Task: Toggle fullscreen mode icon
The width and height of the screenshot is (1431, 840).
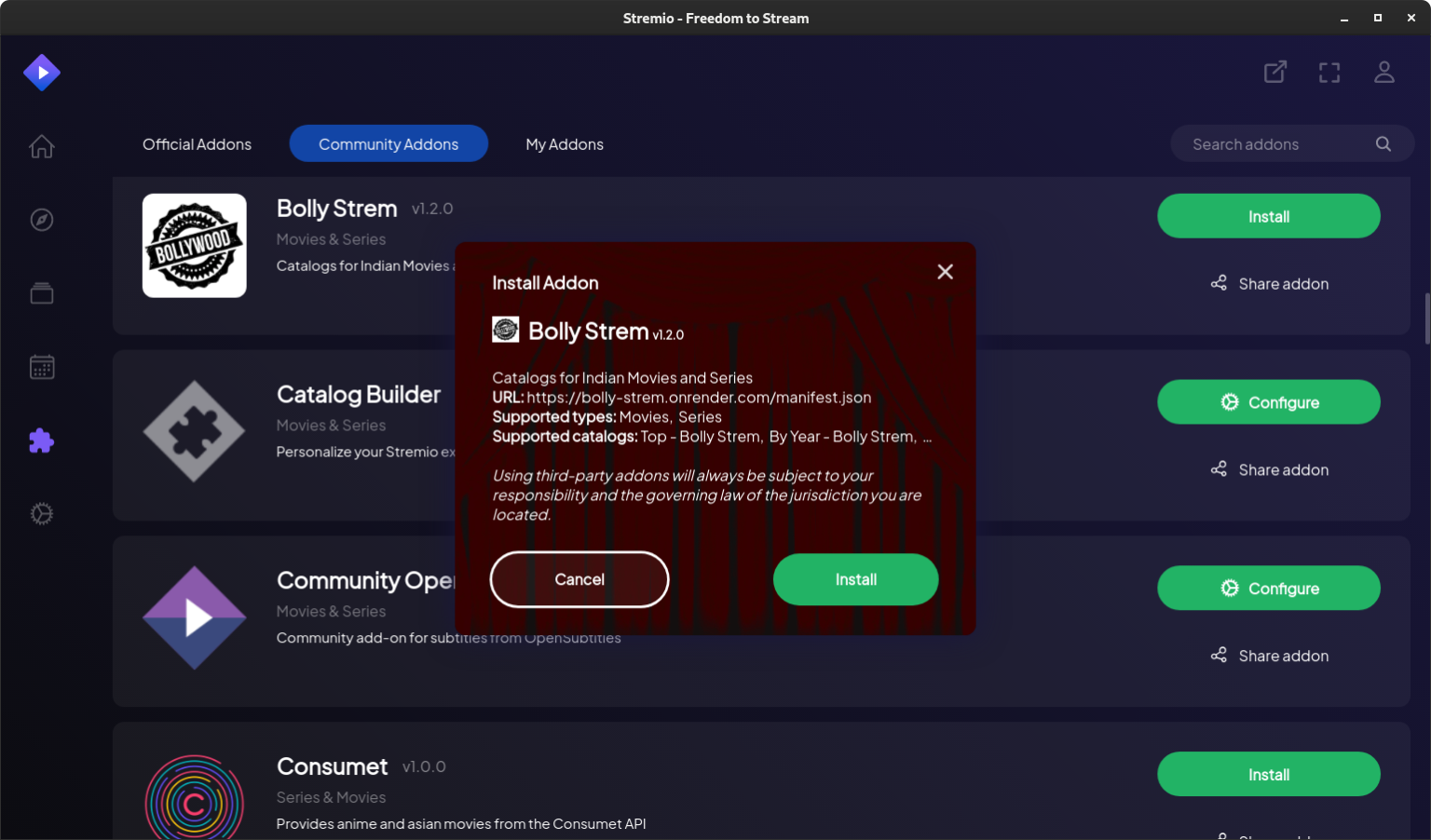Action: pos(1329,72)
